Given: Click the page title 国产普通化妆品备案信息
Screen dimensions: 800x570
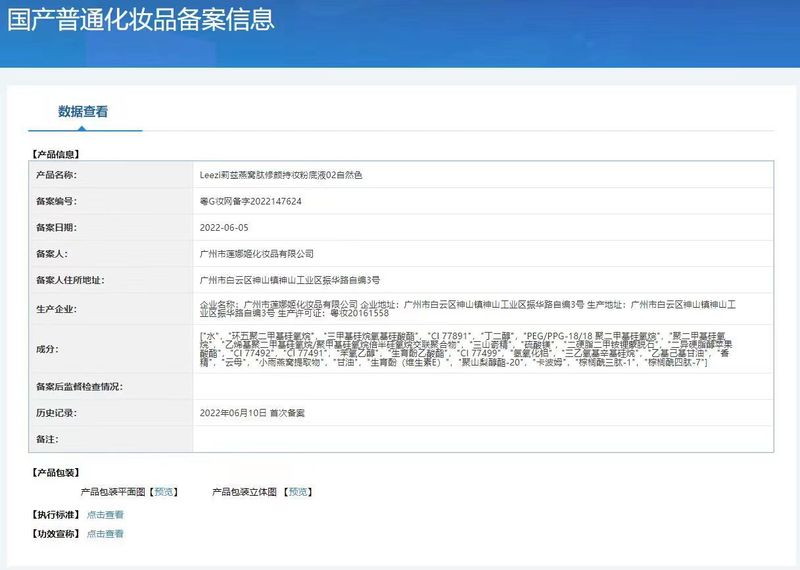Looking at the screenshot, I should (141, 19).
